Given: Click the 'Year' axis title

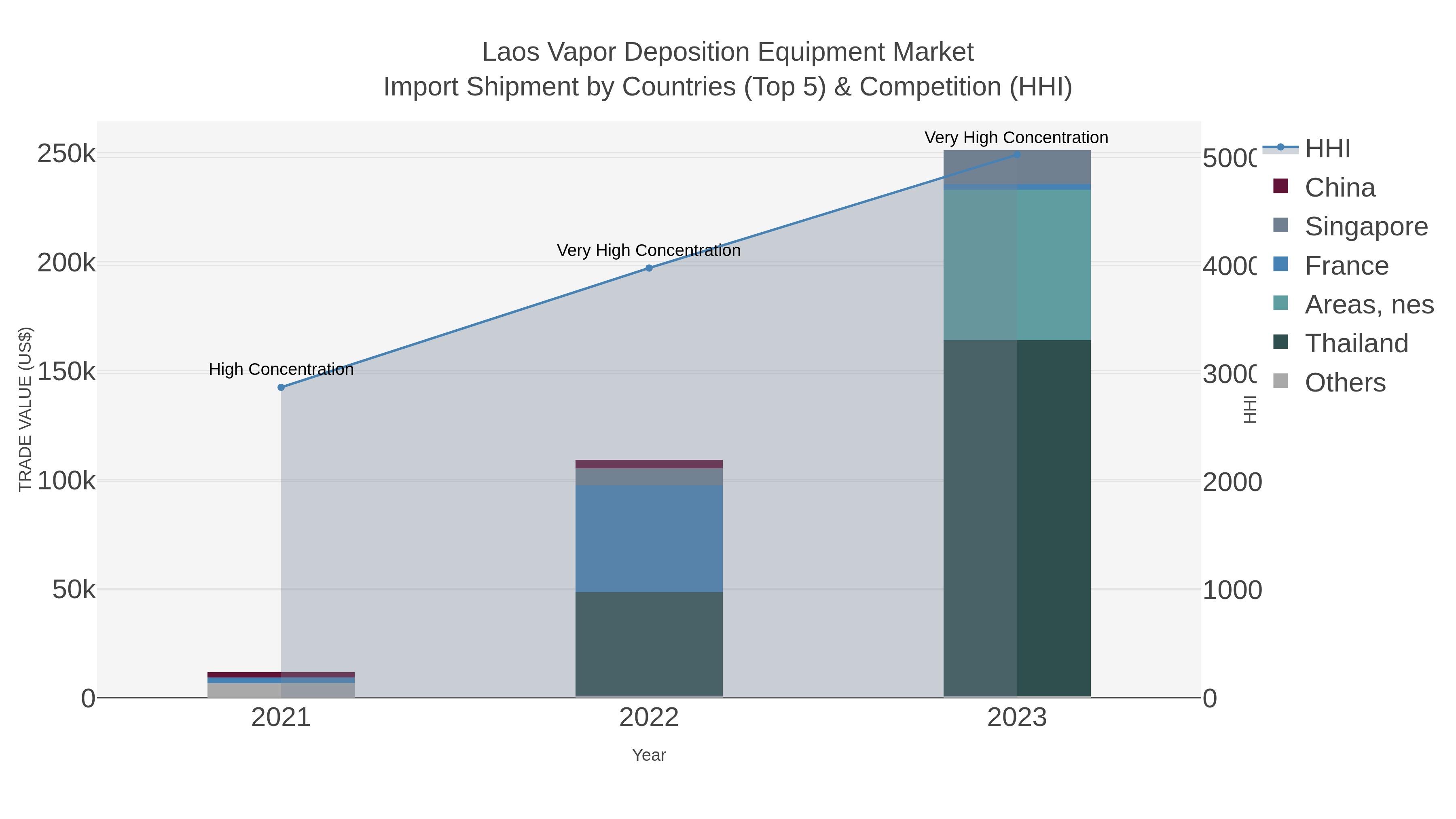Looking at the screenshot, I should pos(649,755).
